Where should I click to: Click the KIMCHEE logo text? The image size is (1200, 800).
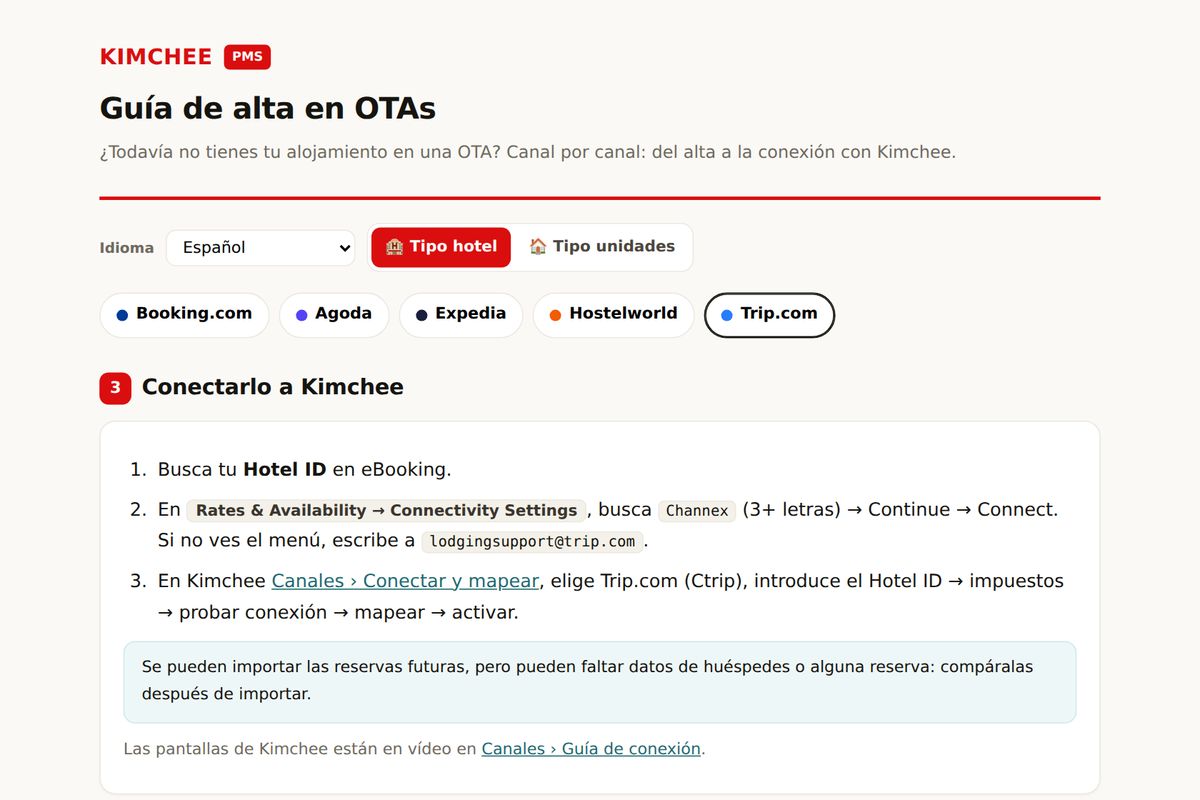tap(156, 57)
